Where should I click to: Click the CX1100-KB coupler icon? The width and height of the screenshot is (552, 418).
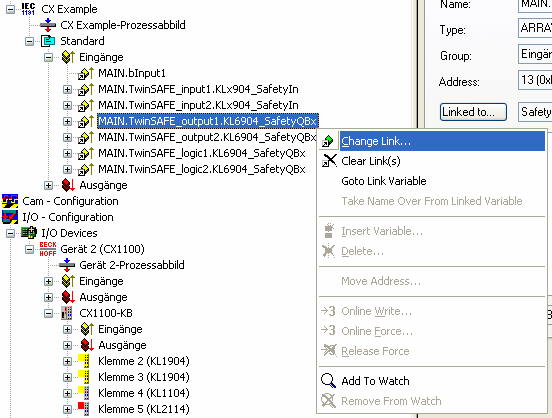click(x=67, y=313)
